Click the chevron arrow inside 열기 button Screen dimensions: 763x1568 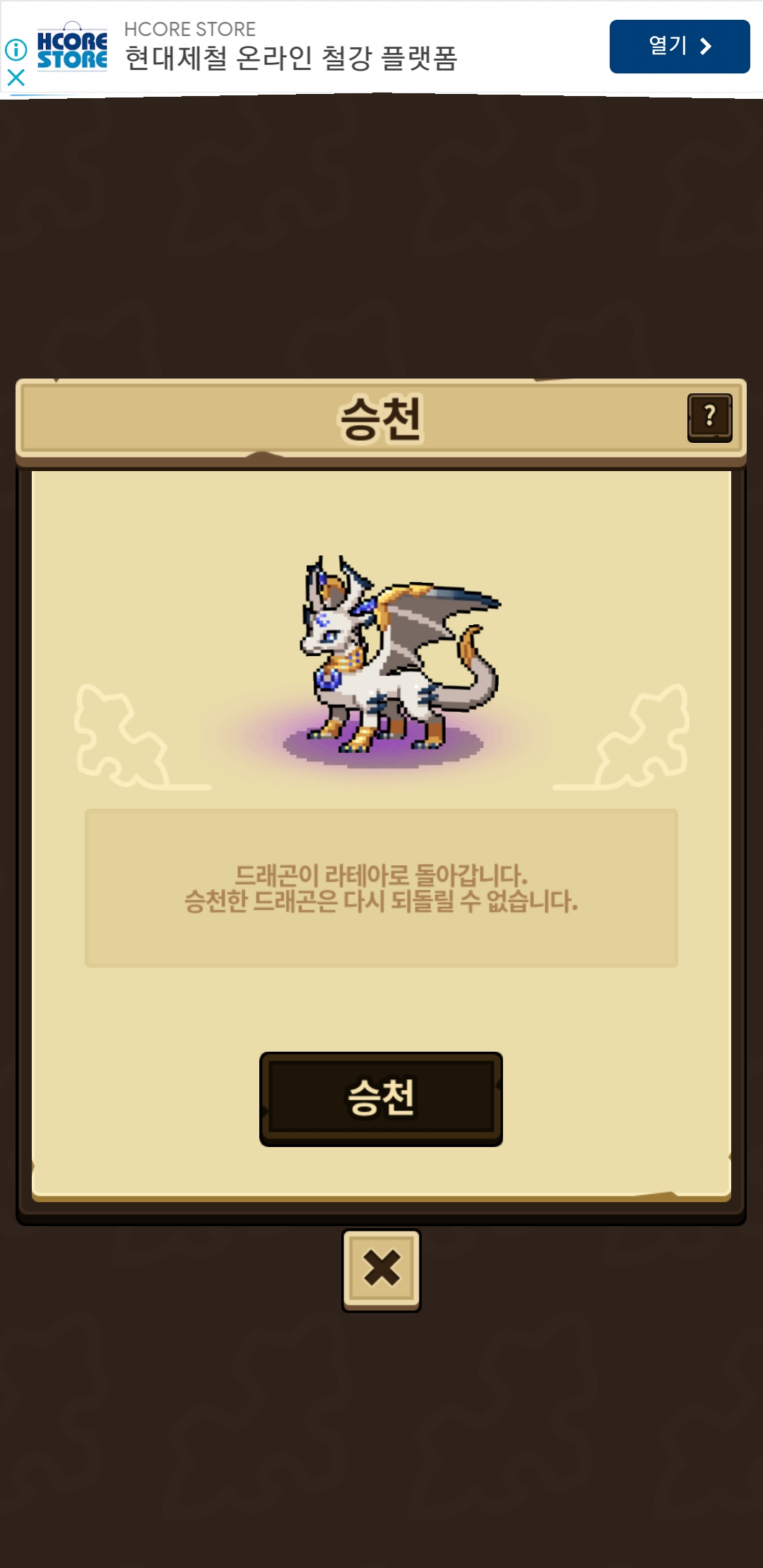pos(705,47)
